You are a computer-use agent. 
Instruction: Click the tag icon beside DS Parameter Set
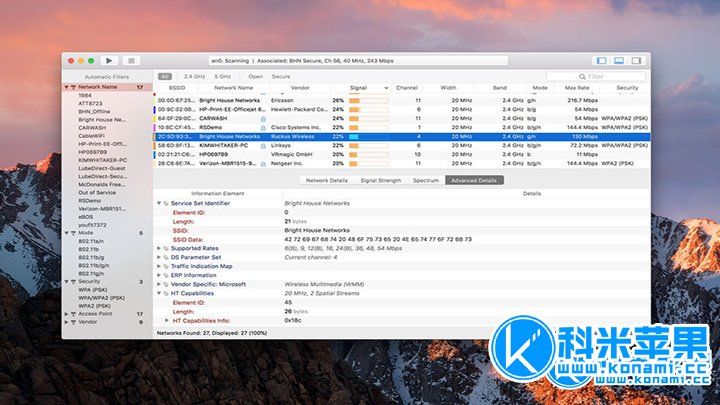166,258
